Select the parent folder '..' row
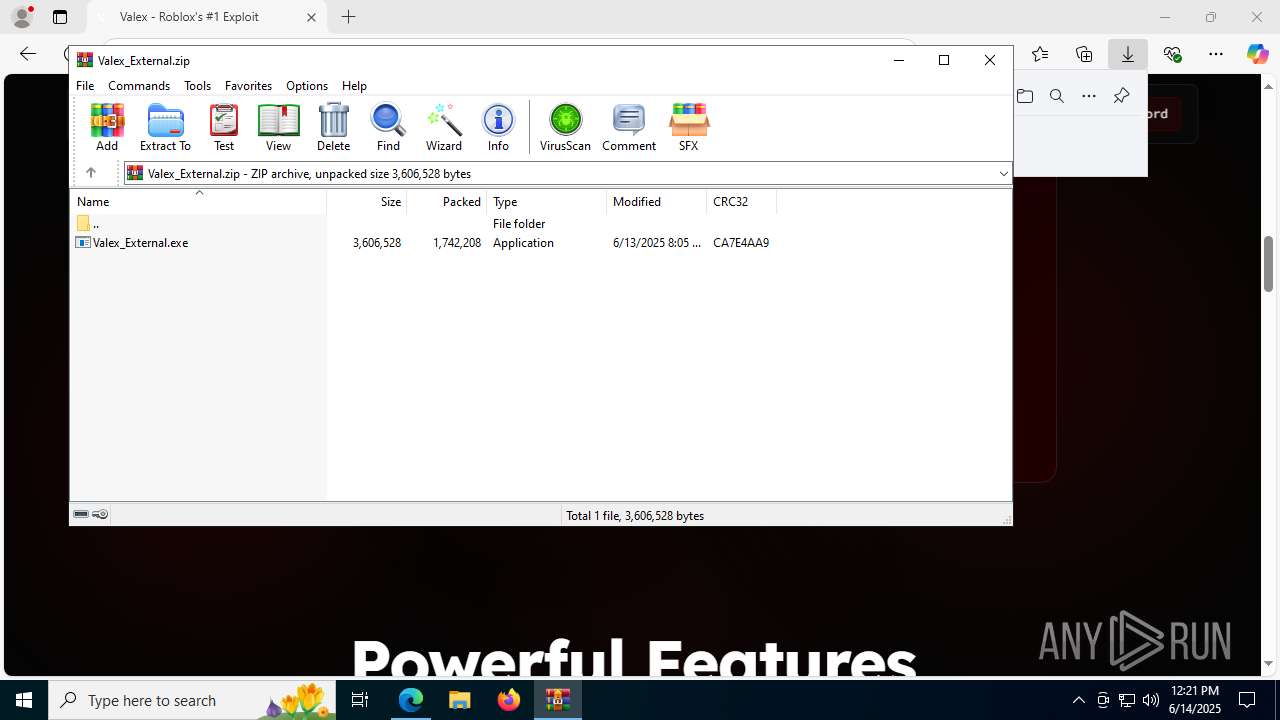The height and width of the screenshot is (720, 1280). tap(87, 224)
